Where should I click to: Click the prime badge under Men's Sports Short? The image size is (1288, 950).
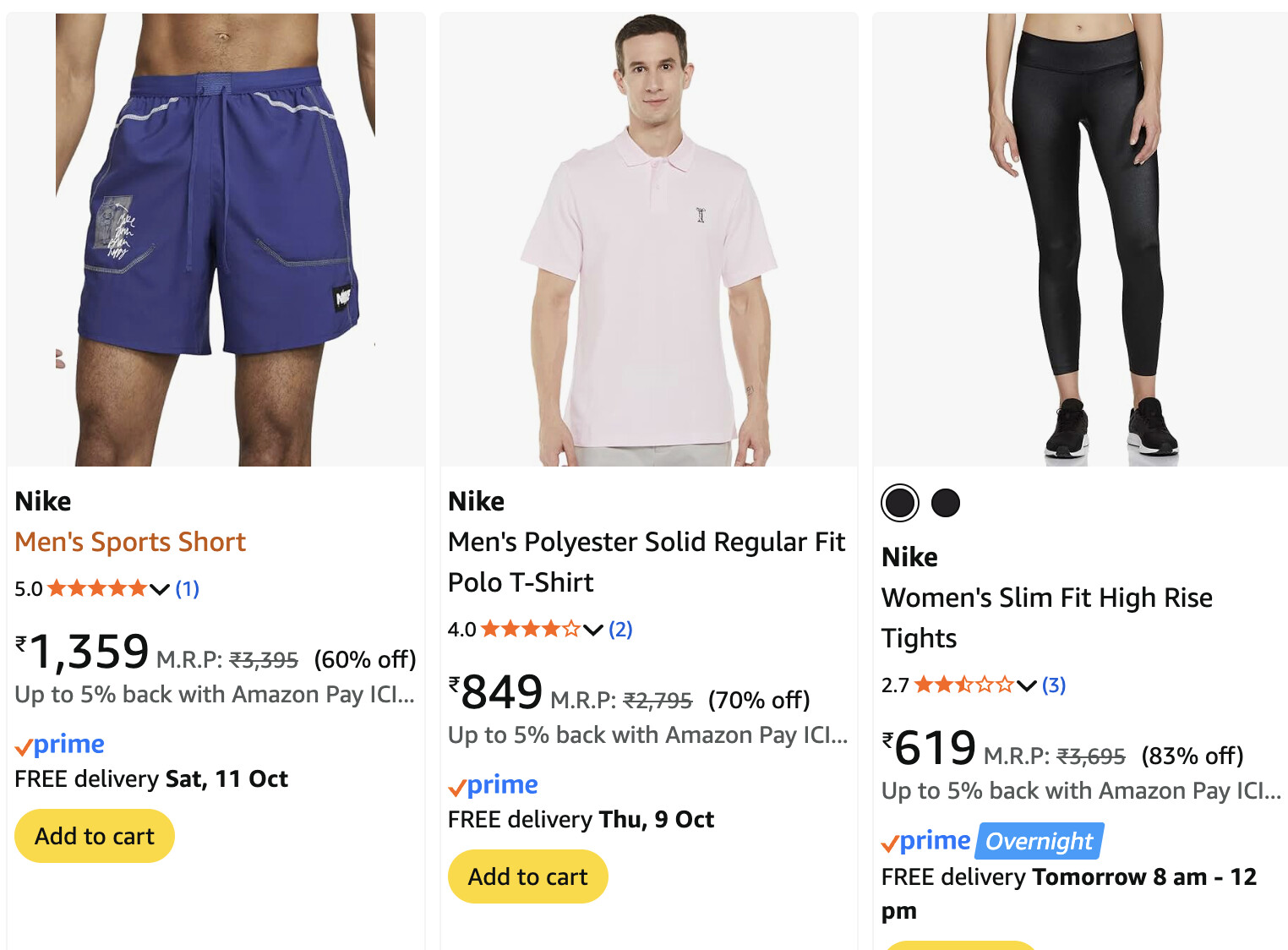[x=60, y=745]
